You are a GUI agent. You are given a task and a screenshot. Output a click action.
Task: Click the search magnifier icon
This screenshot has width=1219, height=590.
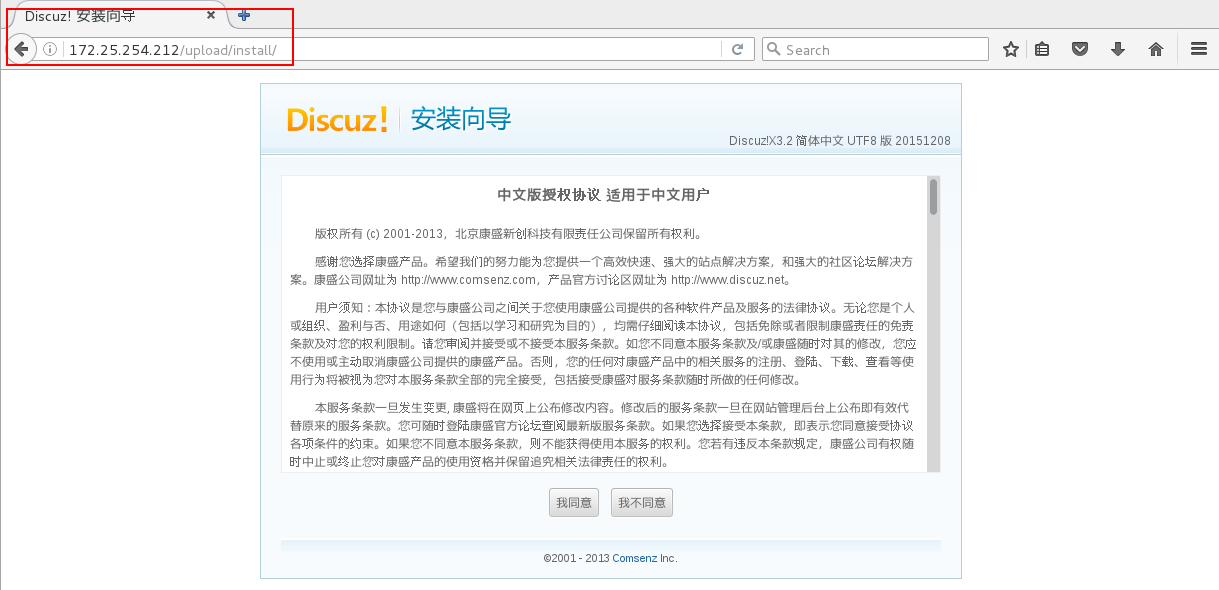[773, 49]
